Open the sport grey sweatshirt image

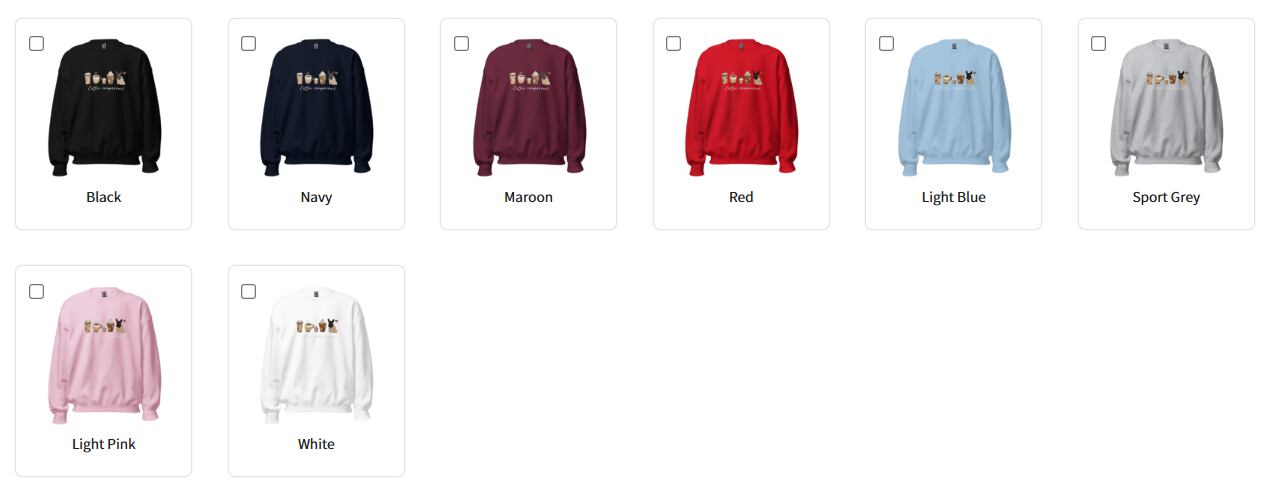(1166, 108)
